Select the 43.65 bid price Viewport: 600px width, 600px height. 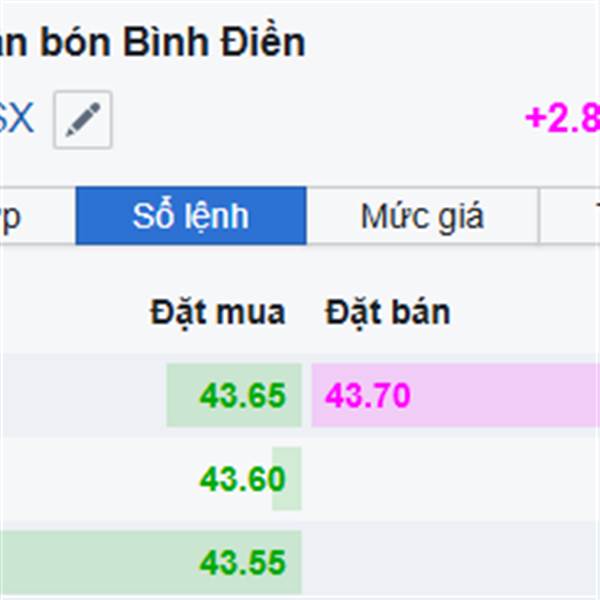243,395
